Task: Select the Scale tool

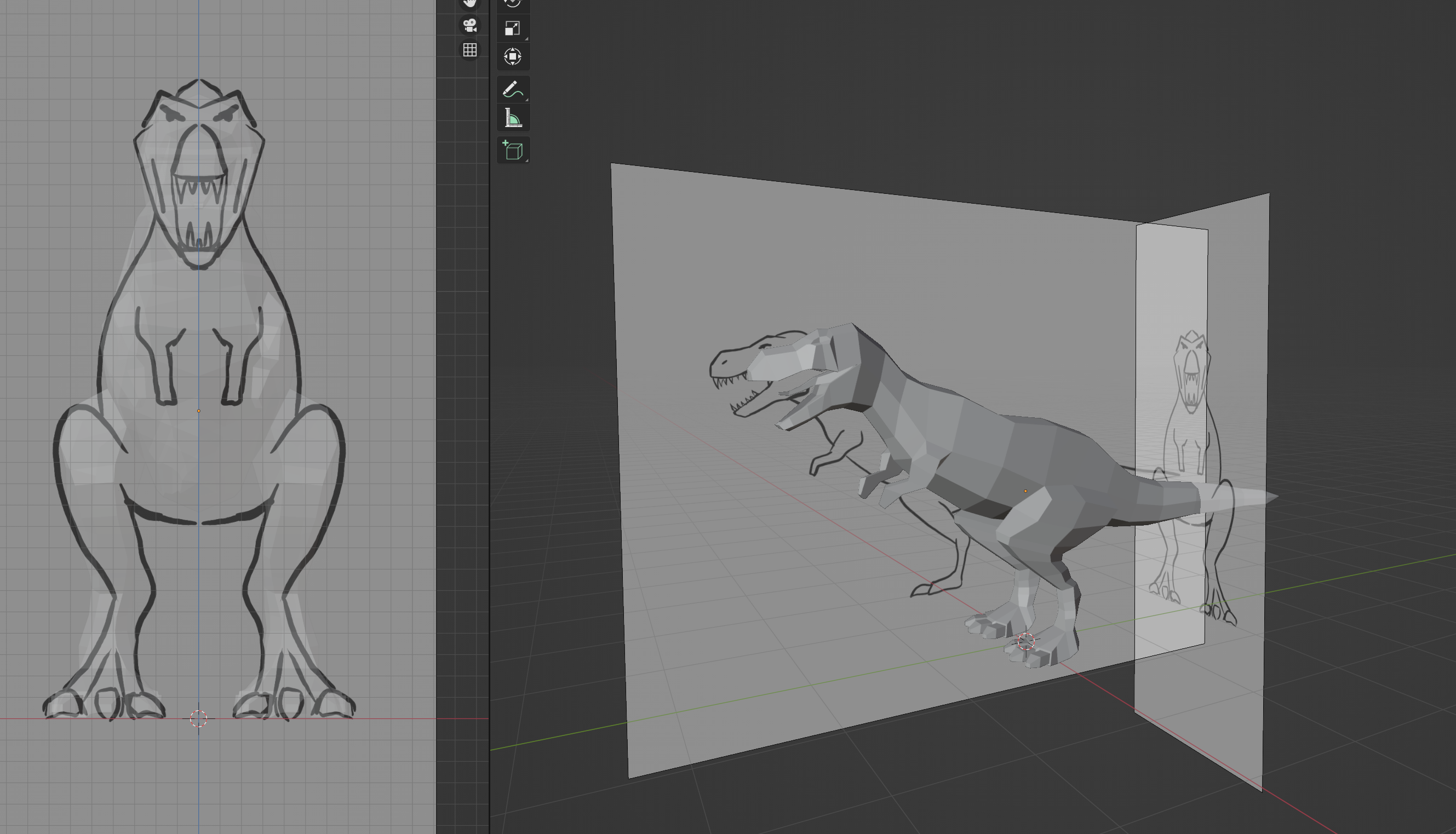Action: [x=512, y=28]
